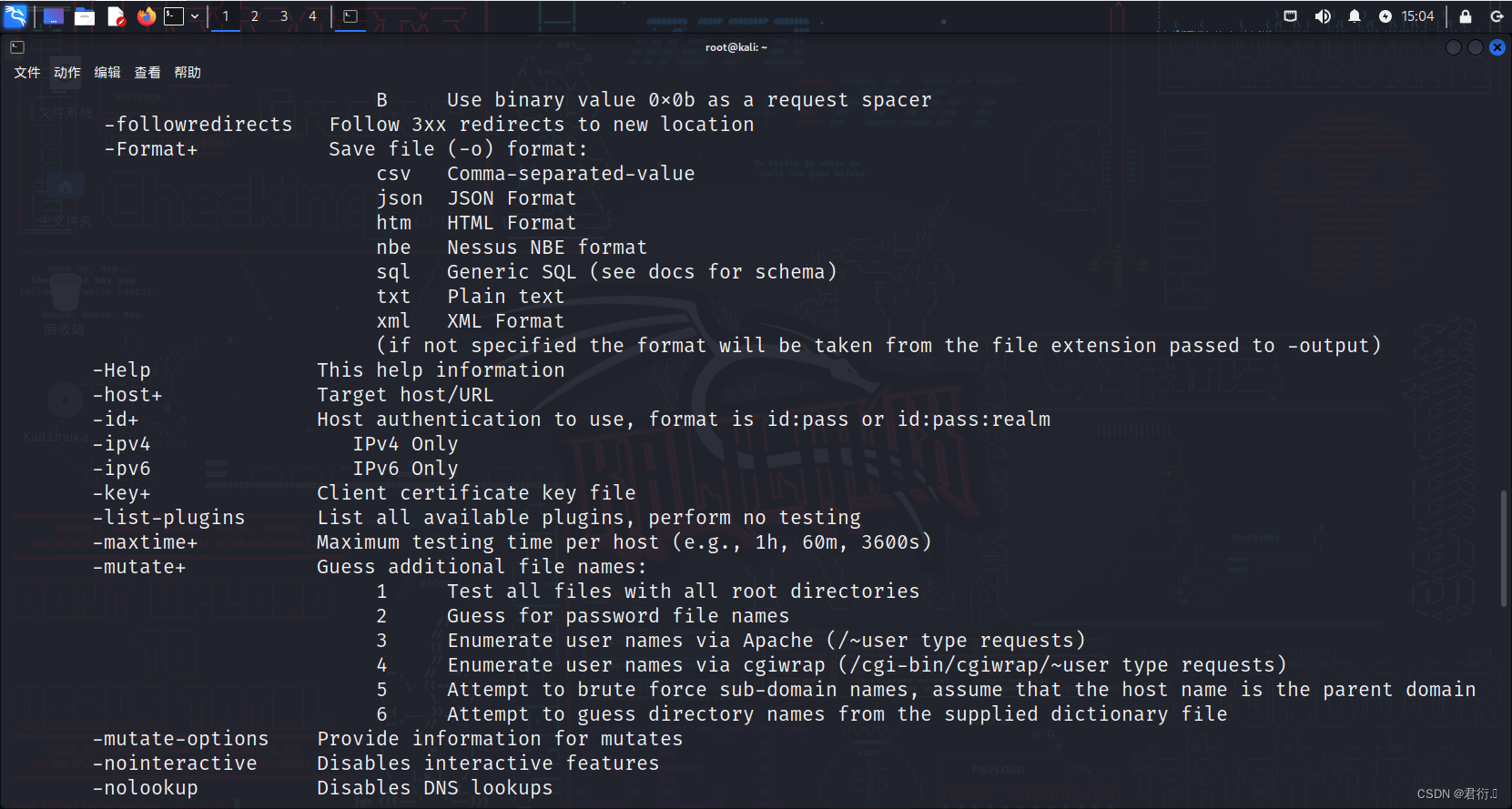Maximize the terminal window
Screen dimensions: 1512x809
coord(1476,47)
